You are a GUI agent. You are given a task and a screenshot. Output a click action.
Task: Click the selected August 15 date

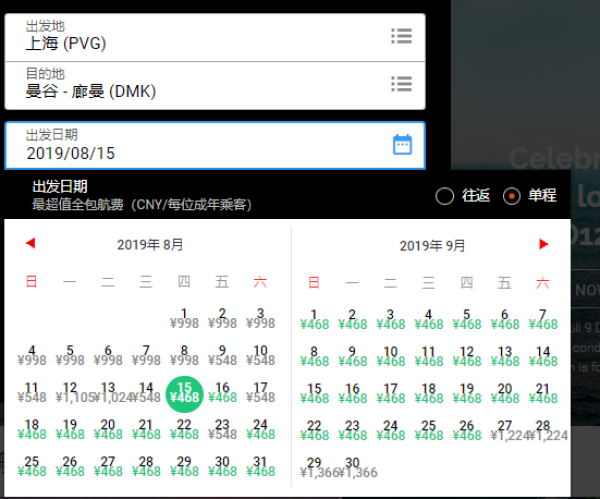point(184,394)
